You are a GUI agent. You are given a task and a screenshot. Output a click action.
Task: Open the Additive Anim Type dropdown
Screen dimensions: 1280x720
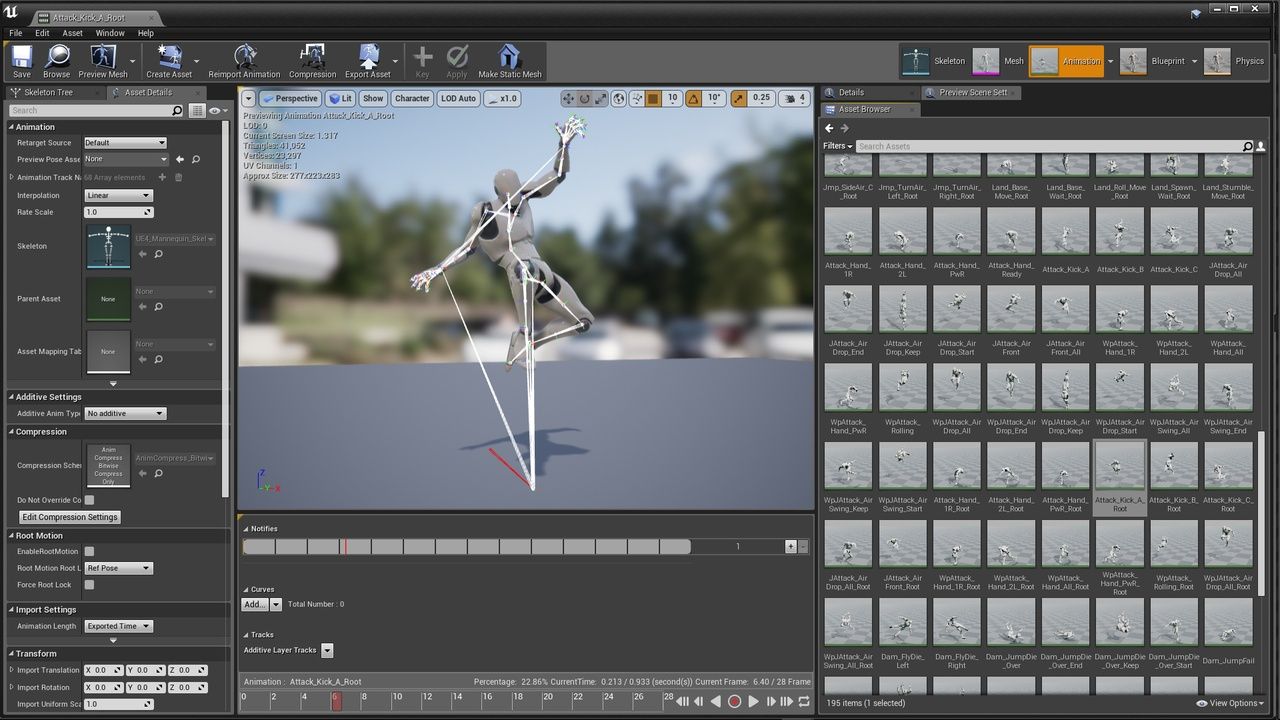coord(125,413)
